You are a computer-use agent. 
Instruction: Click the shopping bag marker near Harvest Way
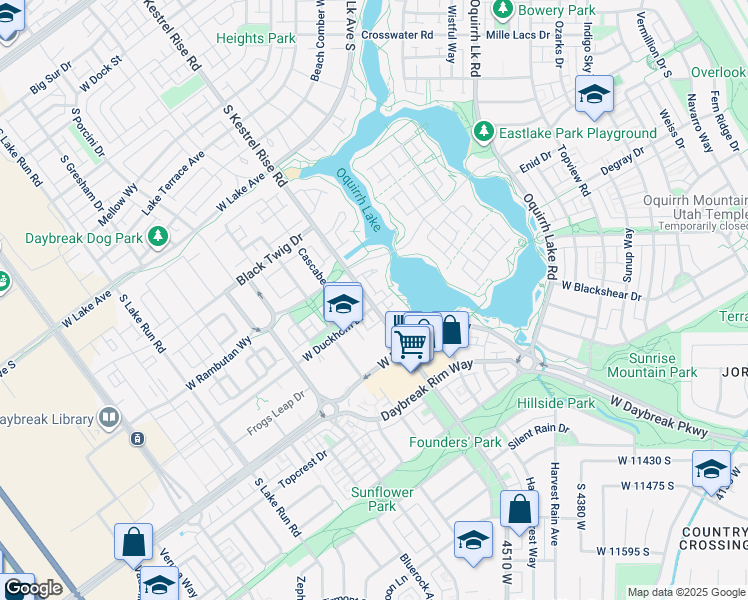519,511
